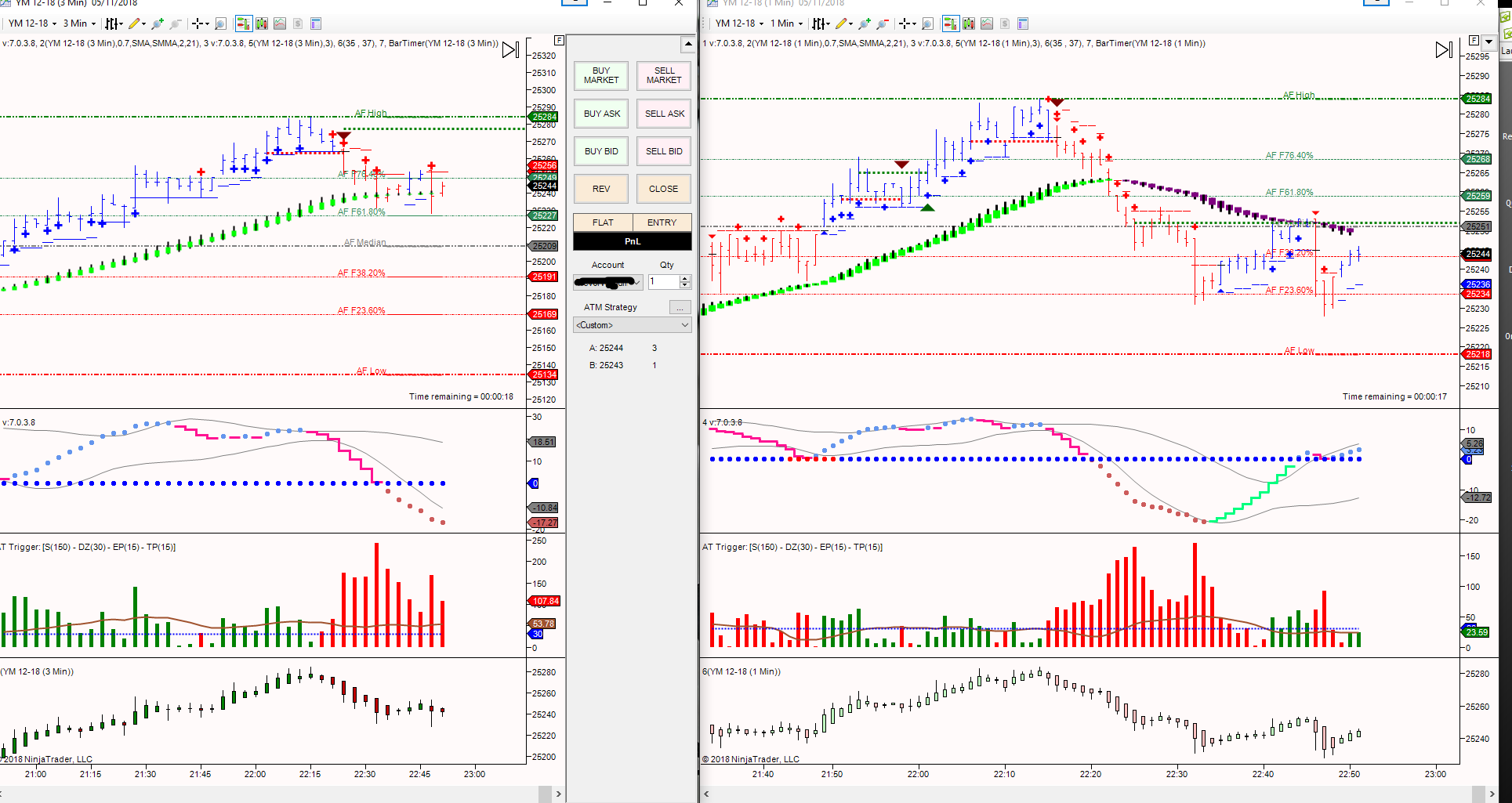Image resolution: width=1512 pixels, height=803 pixels.
Task: Choose crosshair cursor in 1 Min chart
Action: click(904, 24)
